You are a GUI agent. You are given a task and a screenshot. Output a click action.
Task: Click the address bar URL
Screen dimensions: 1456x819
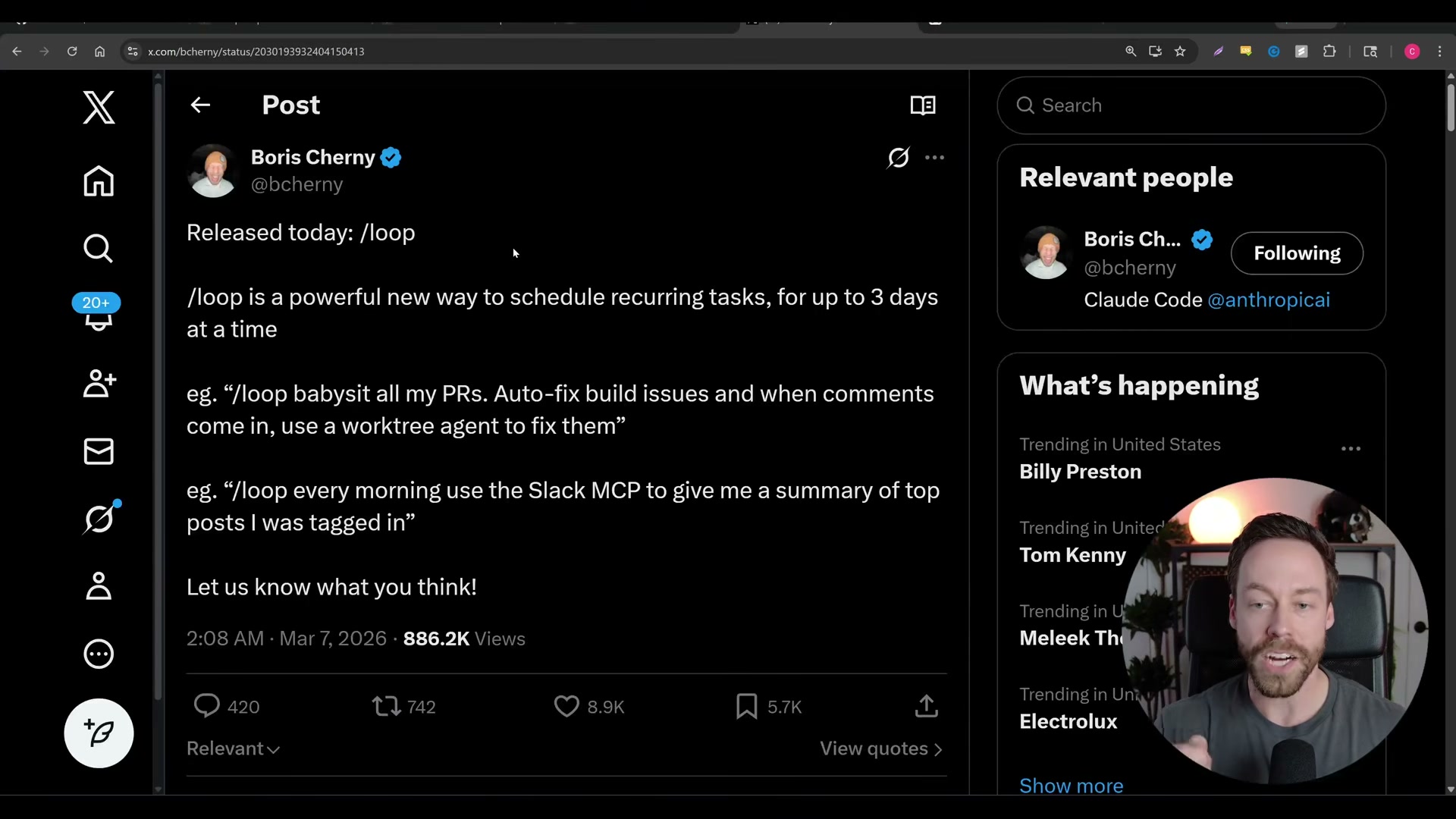[256, 52]
